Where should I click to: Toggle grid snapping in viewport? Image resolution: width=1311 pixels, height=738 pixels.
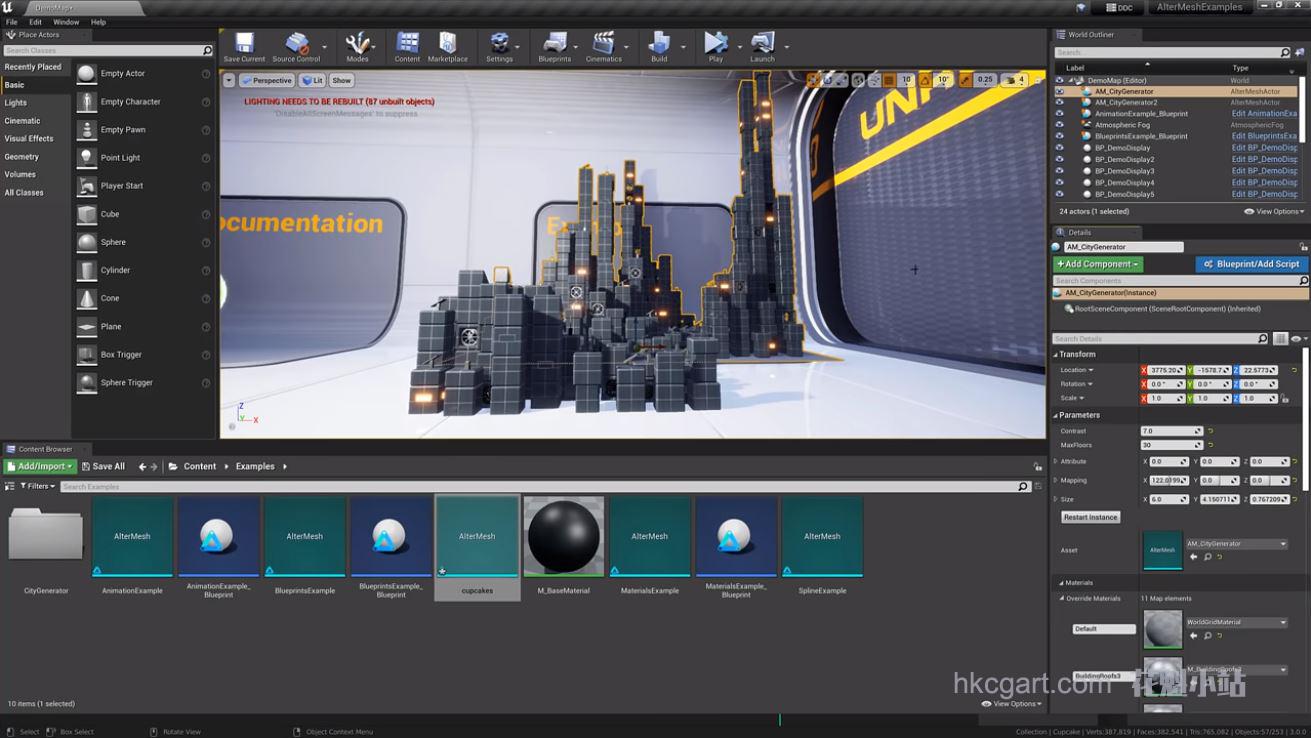point(889,80)
